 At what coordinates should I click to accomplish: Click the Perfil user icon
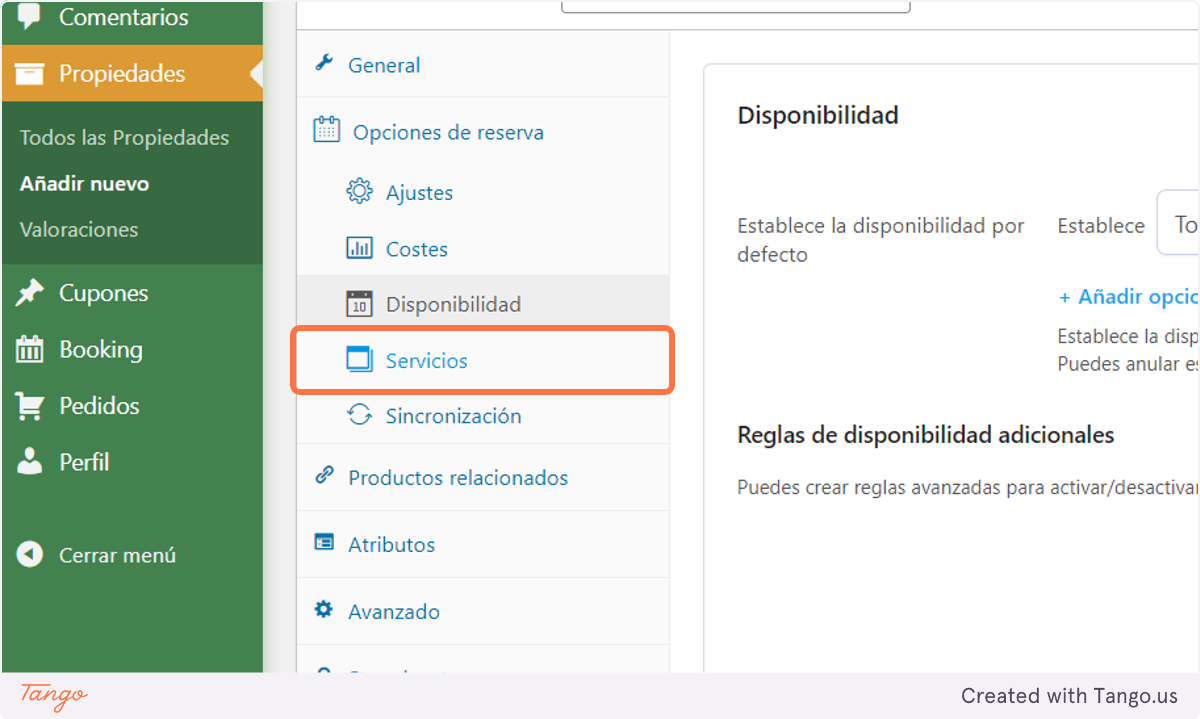(x=30, y=462)
